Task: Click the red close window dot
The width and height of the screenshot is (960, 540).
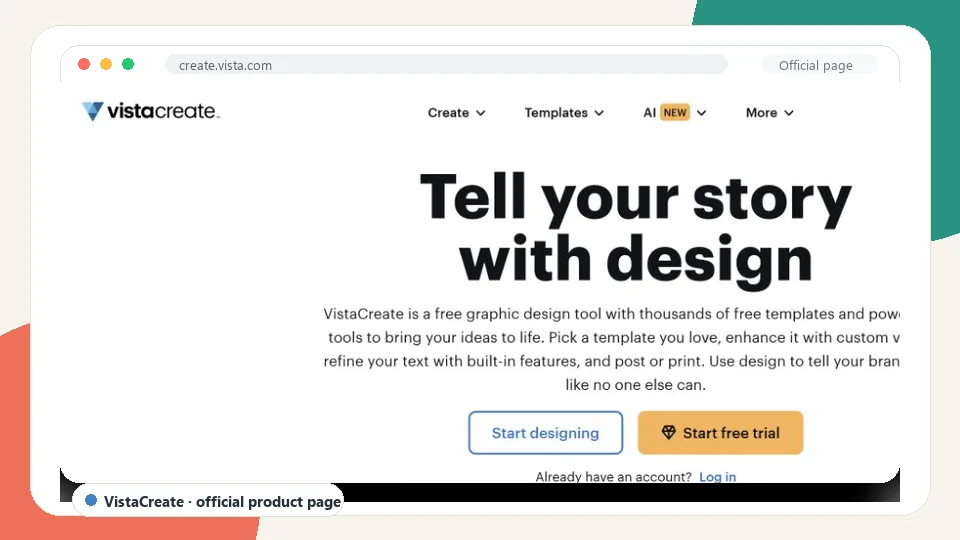Action: point(84,64)
